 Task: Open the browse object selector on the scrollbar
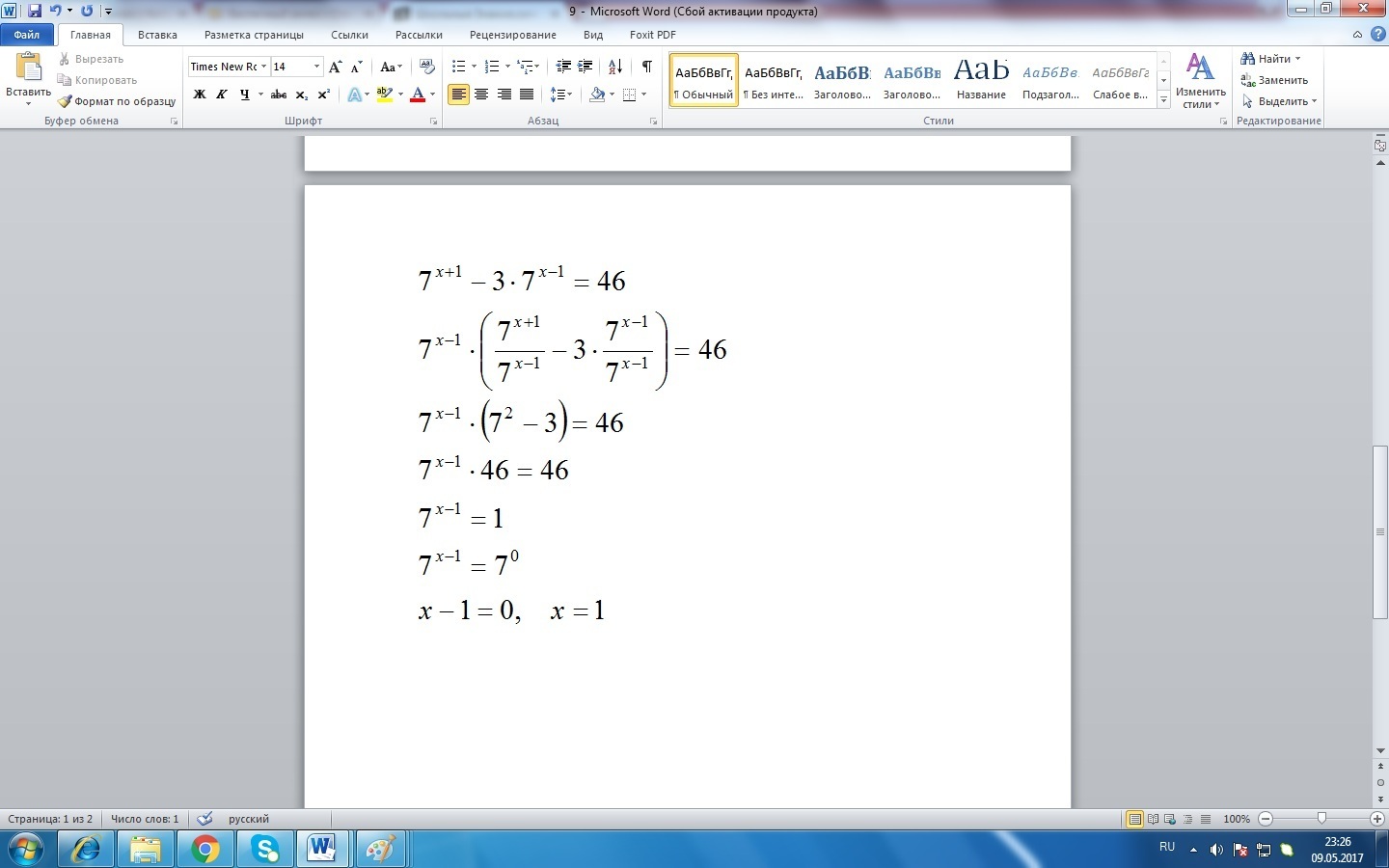pyautogui.click(x=1380, y=781)
